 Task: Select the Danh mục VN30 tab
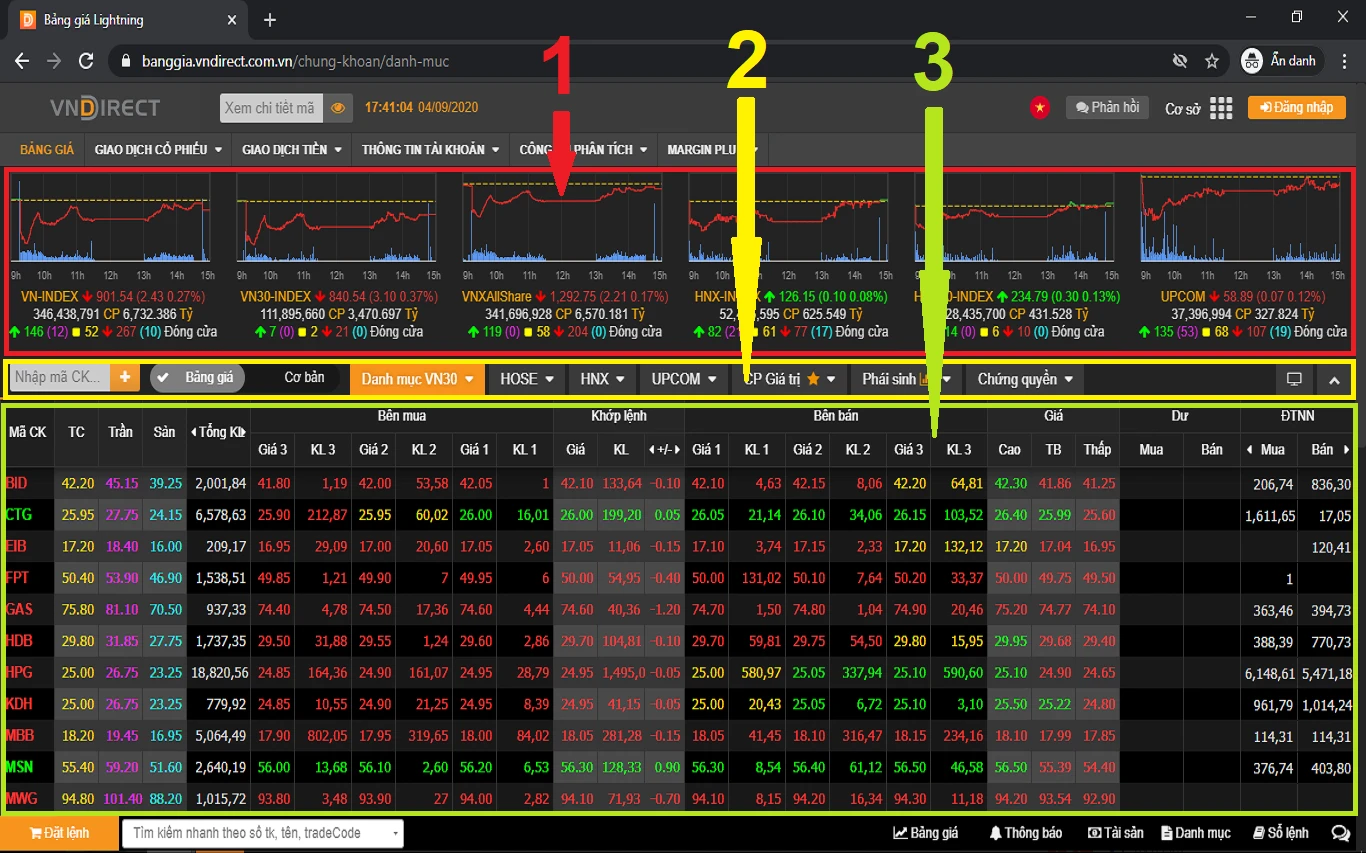pyautogui.click(x=416, y=379)
